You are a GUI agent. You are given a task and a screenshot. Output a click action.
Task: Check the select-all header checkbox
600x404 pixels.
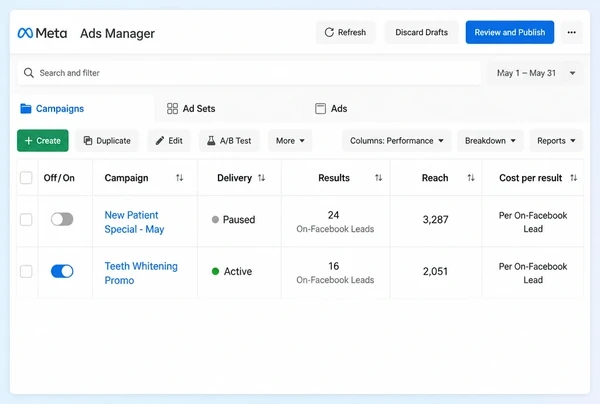[x=26, y=178]
